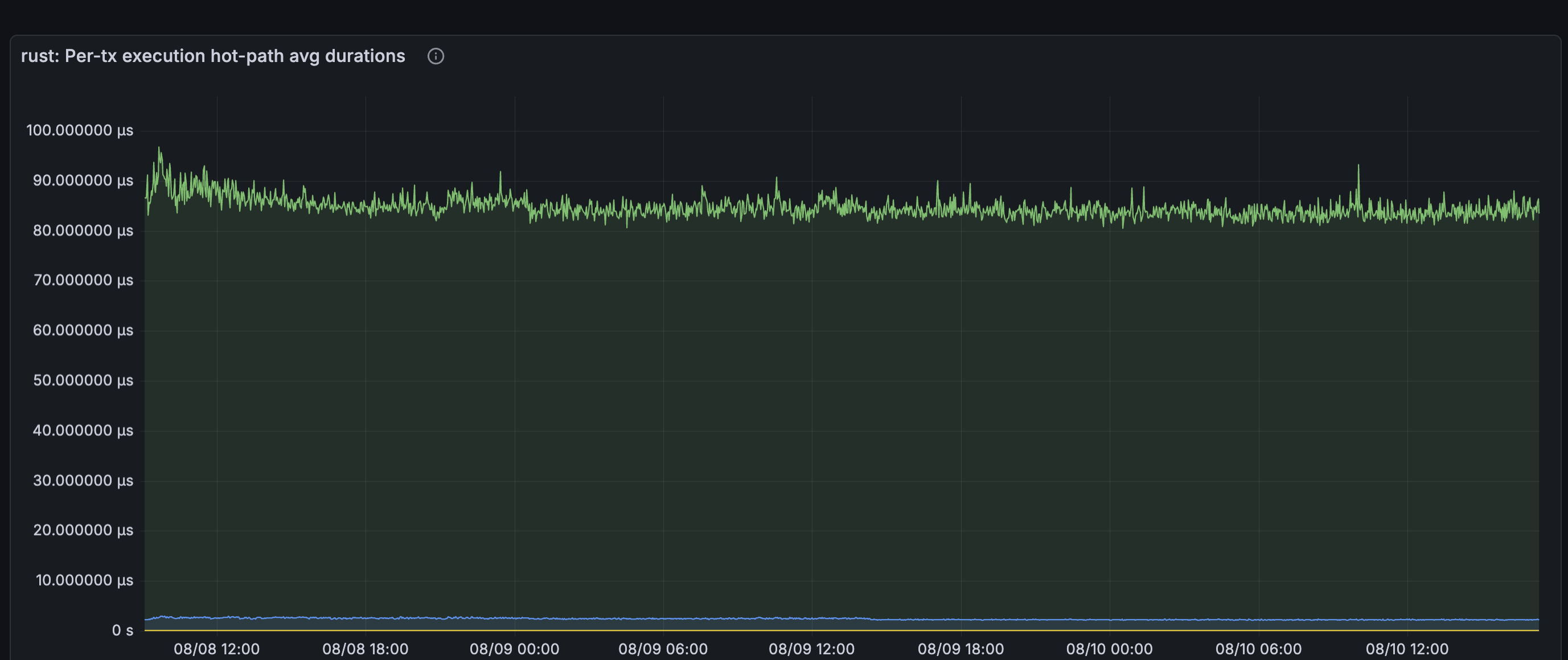Image resolution: width=1568 pixels, height=660 pixels.
Task: Click the '0 s' y-axis label
Action: 122,631
